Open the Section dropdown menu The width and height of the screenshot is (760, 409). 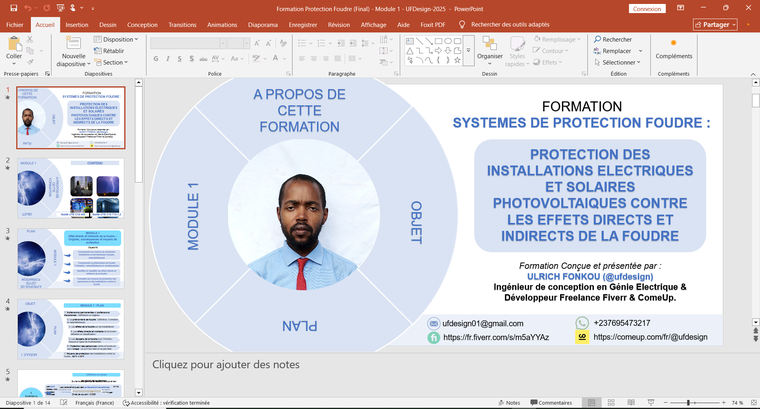tap(113, 62)
